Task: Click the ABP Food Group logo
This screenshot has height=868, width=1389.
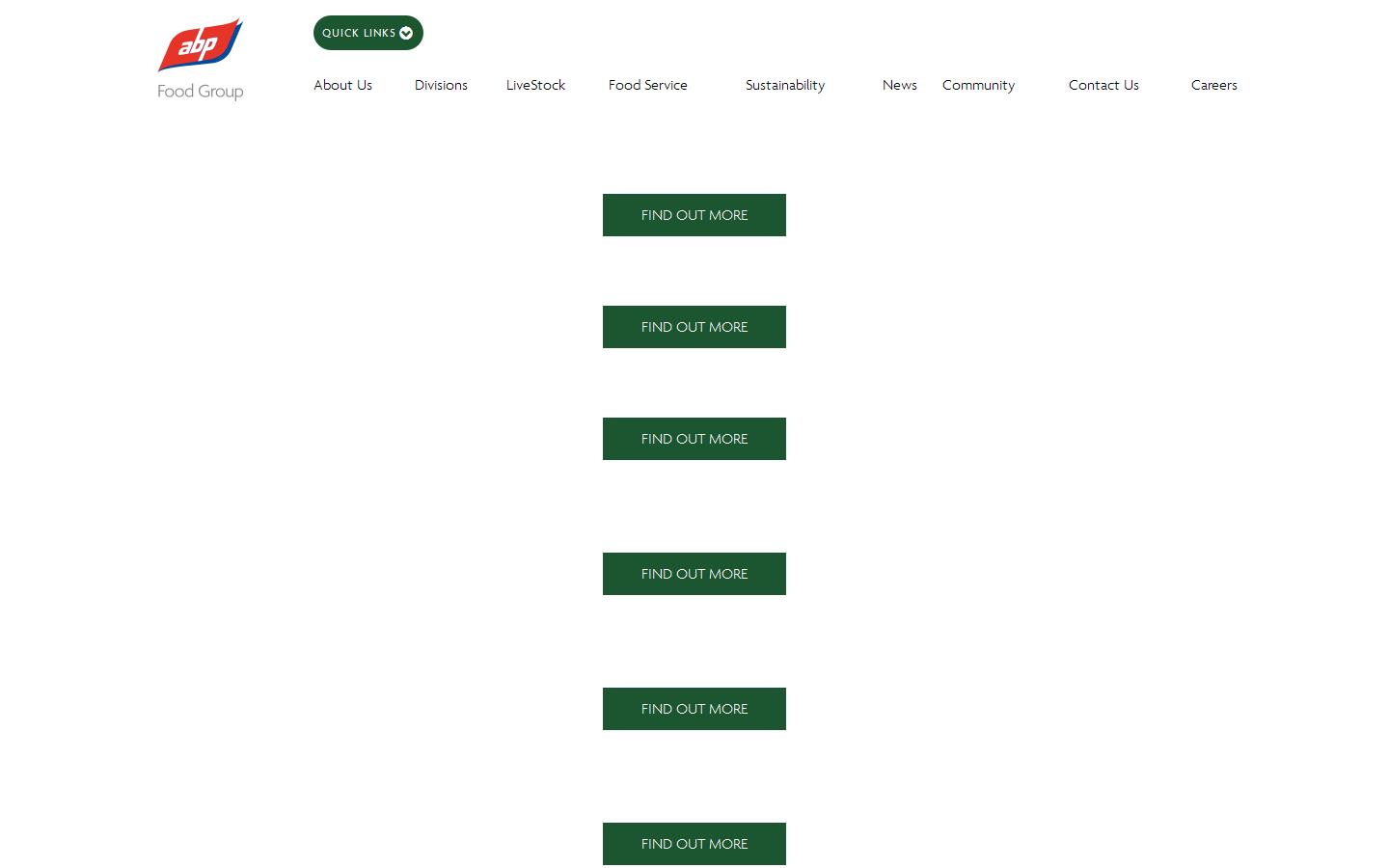Action: [200, 58]
